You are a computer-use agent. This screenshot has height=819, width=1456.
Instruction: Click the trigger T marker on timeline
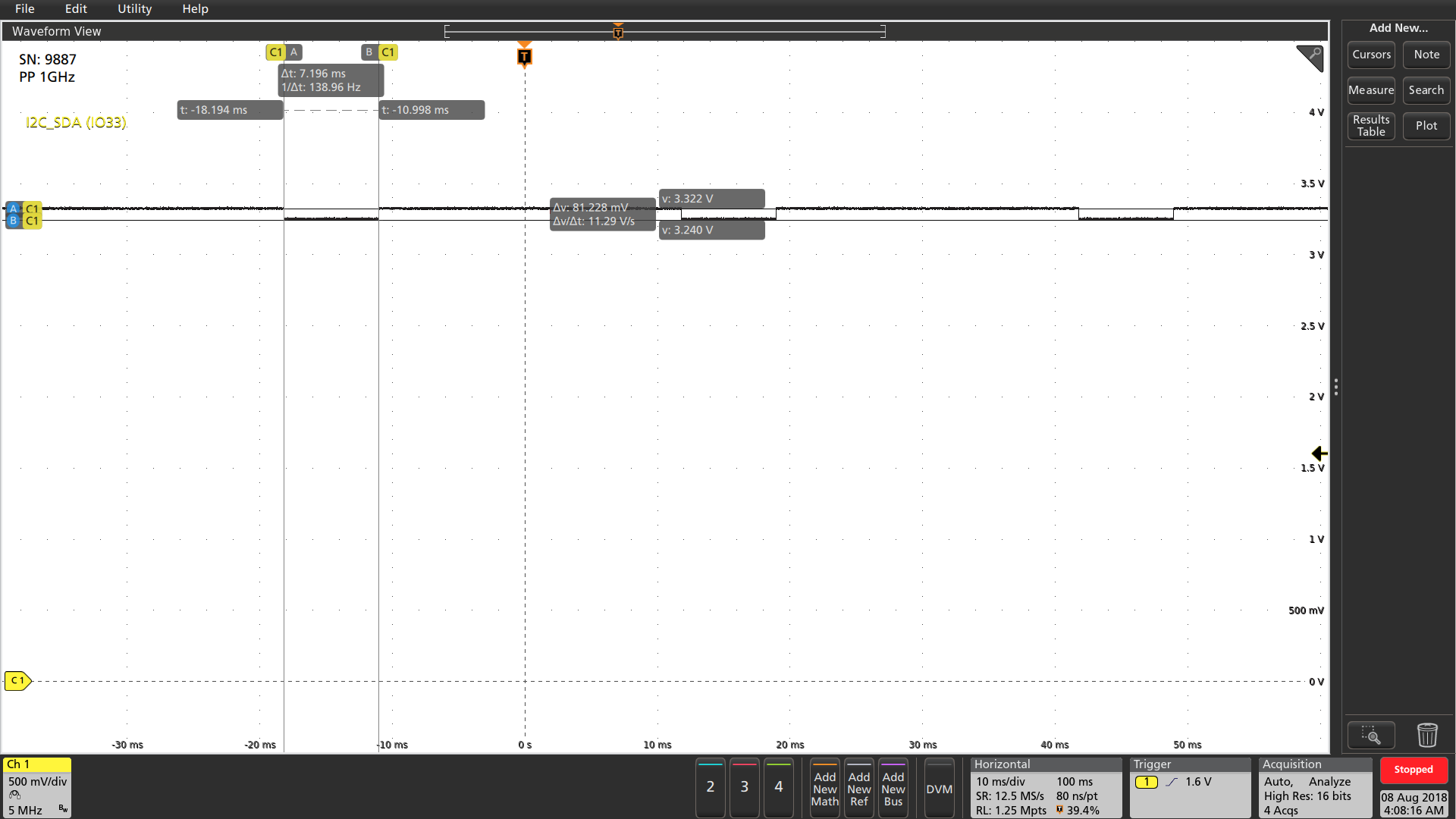[x=618, y=33]
